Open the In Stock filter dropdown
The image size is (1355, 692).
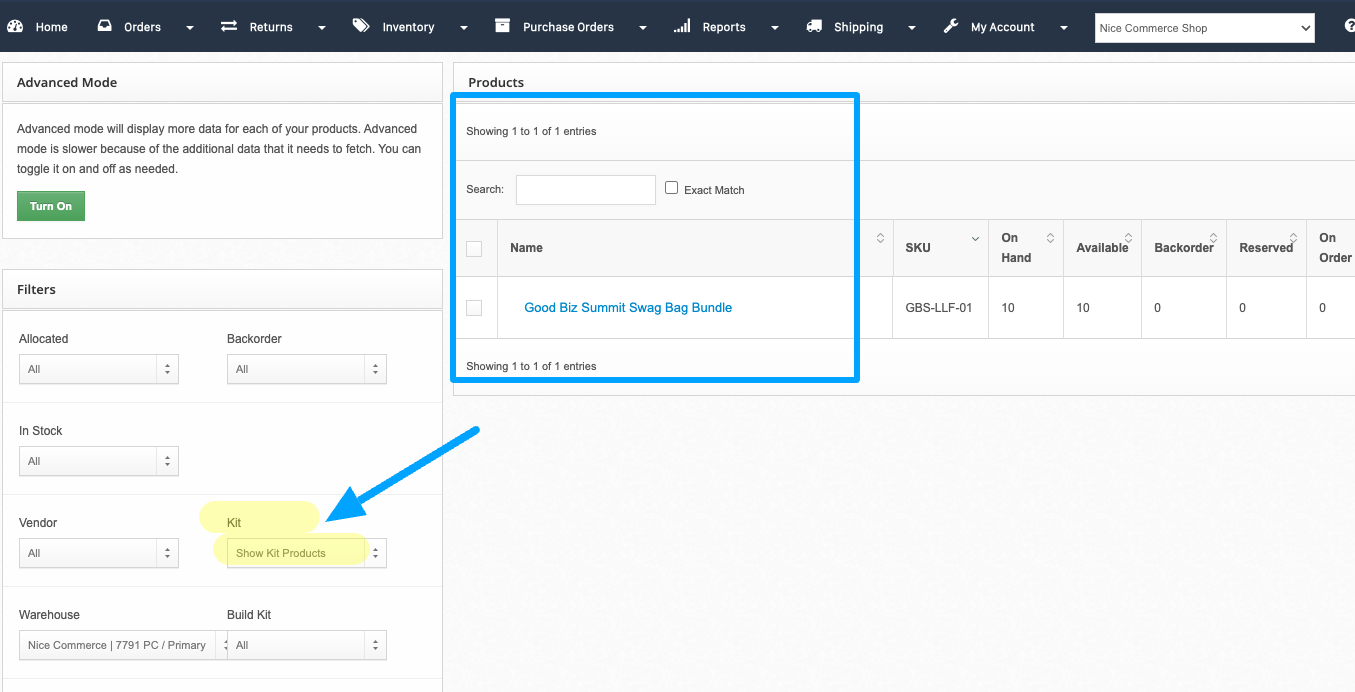(99, 461)
